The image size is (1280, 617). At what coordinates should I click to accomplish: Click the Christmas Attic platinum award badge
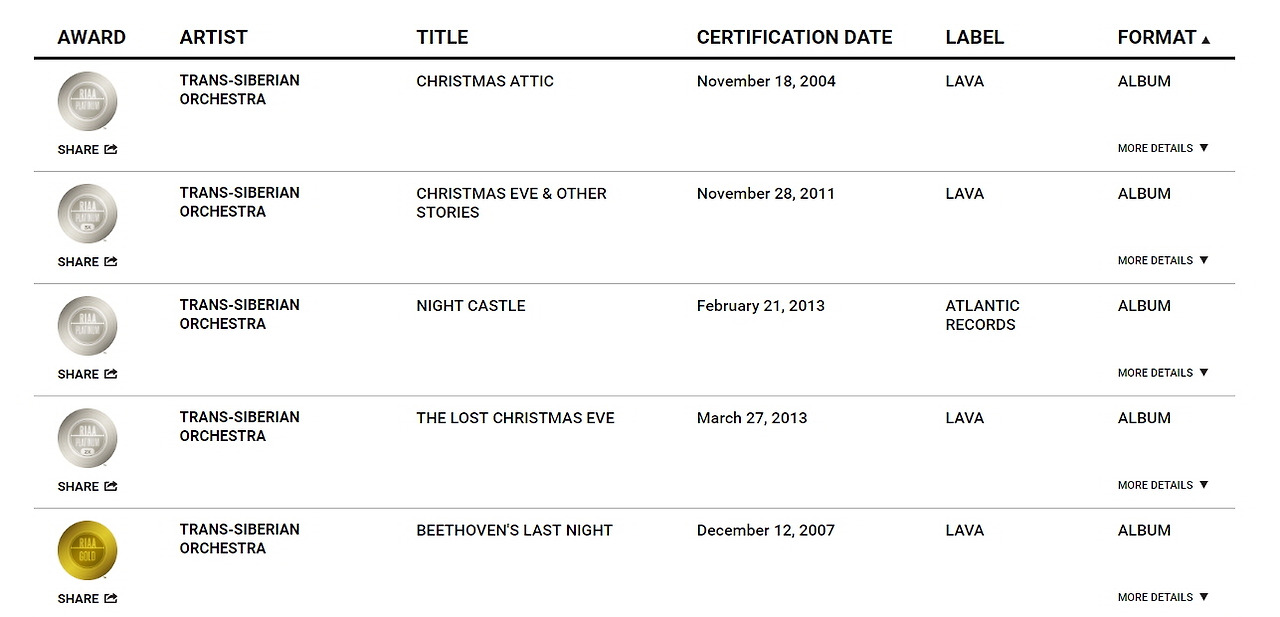click(88, 101)
